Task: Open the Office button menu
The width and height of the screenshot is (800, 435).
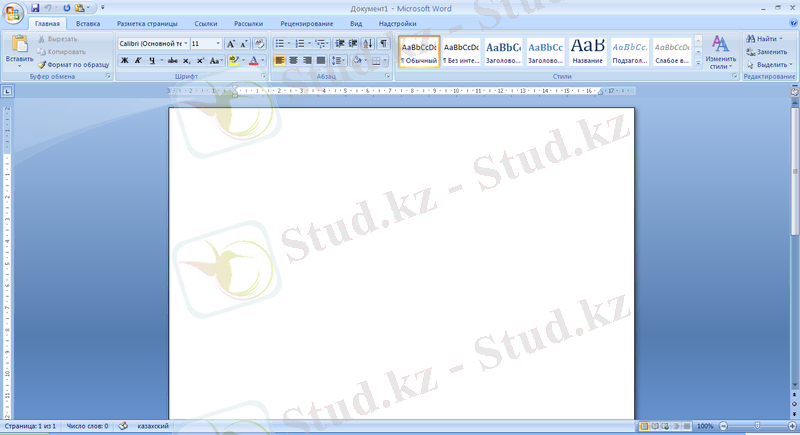Action: [13, 12]
